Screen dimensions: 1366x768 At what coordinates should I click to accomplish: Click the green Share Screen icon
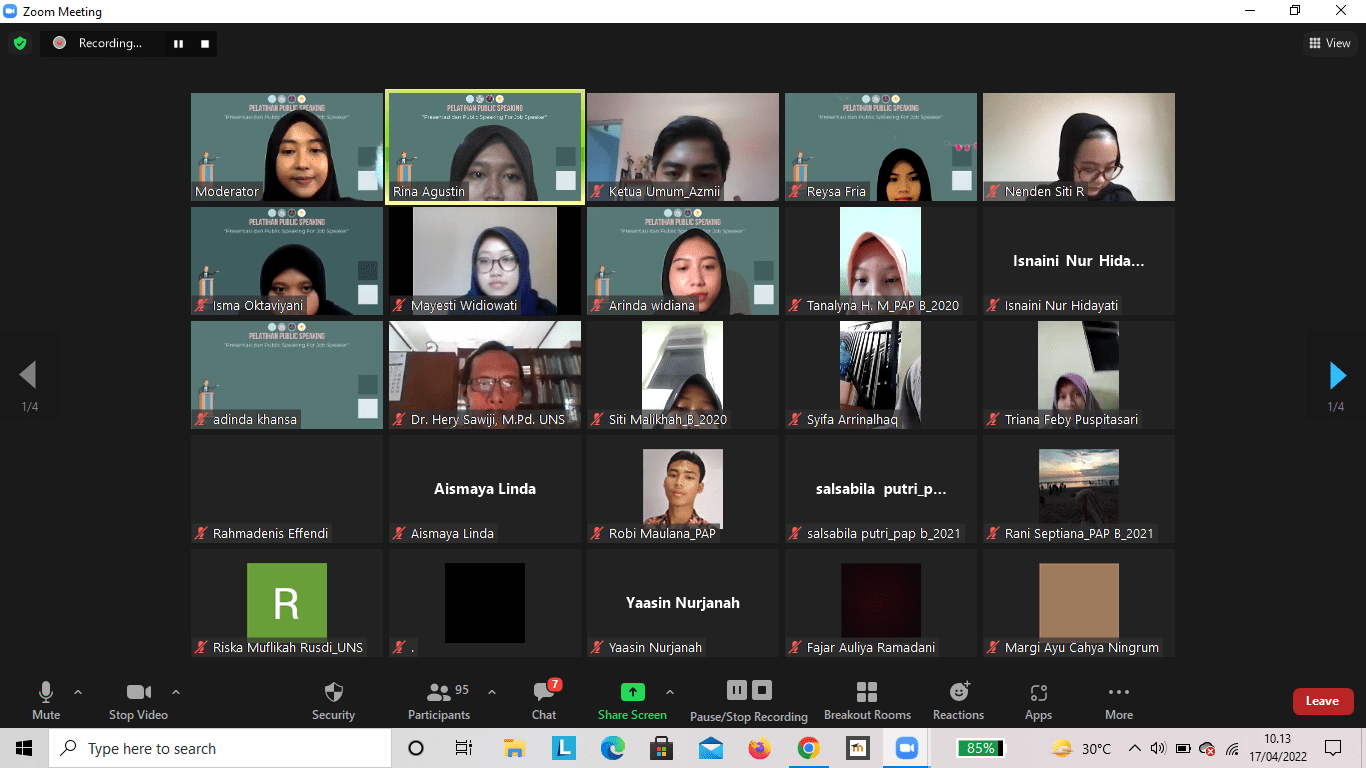tap(632, 692)
